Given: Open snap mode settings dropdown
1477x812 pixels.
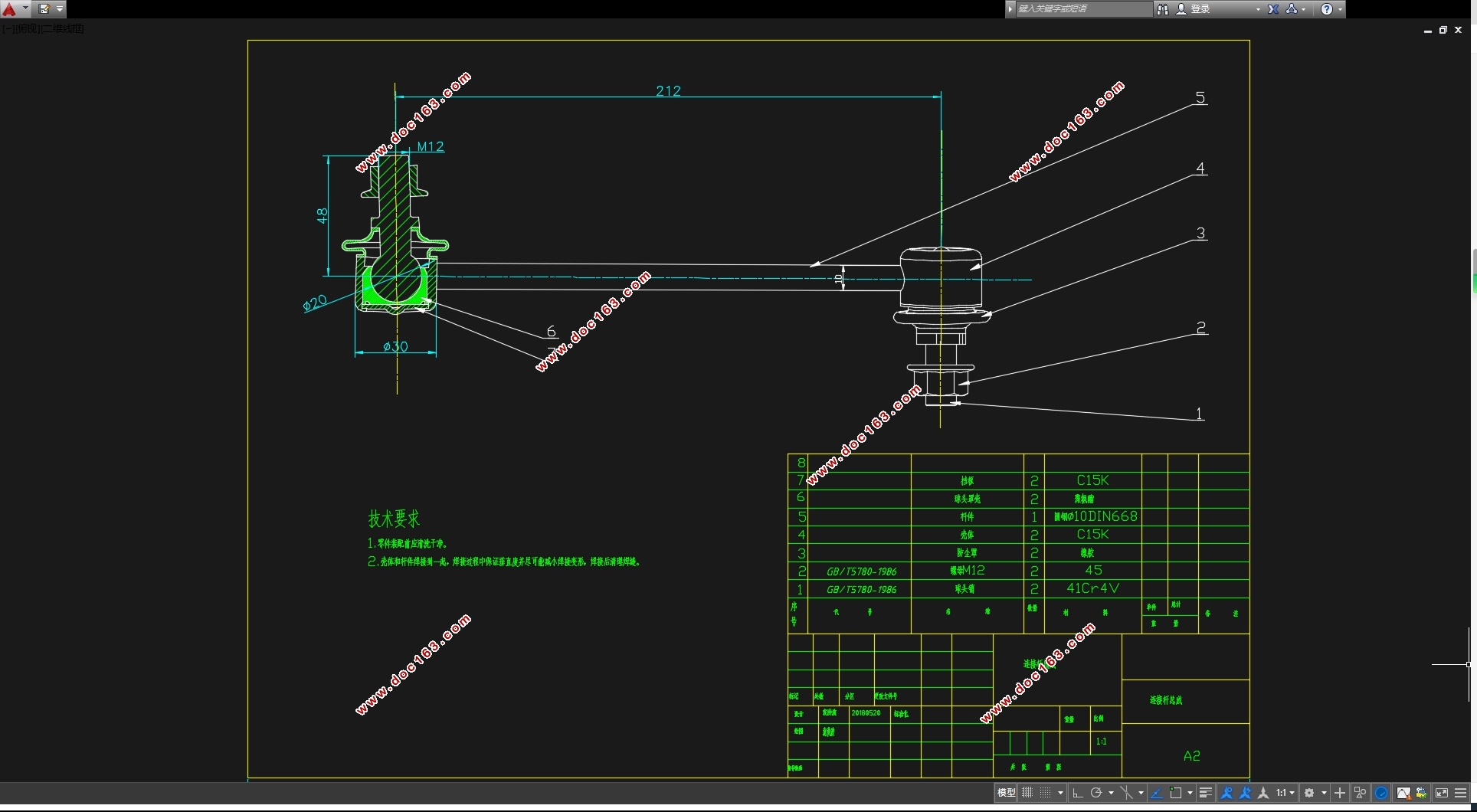Looking at the screenshot, I should (1061, 793).
